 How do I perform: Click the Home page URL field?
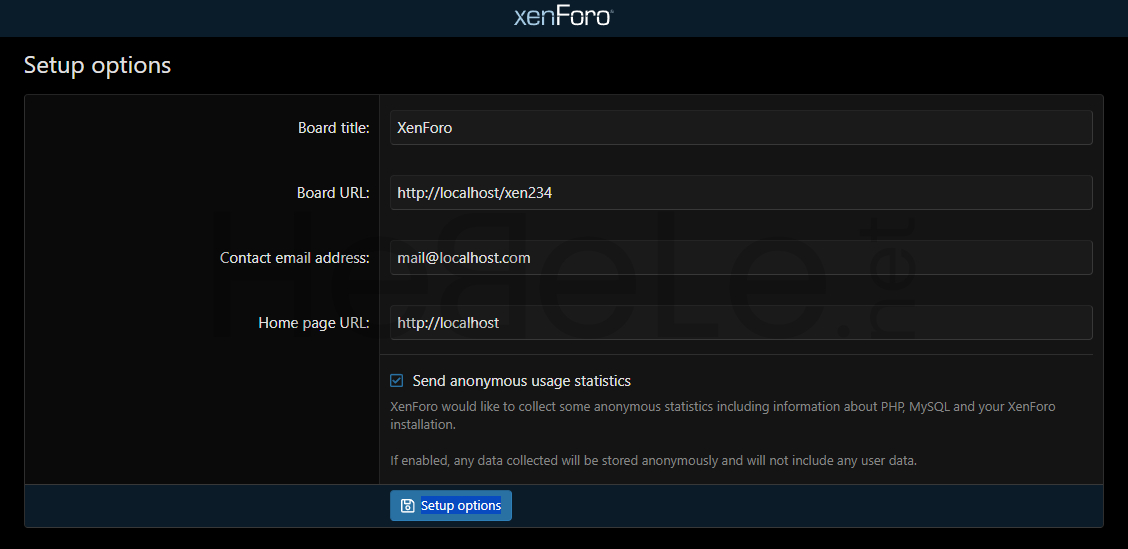pyautogui.click(x=741, y=323)
